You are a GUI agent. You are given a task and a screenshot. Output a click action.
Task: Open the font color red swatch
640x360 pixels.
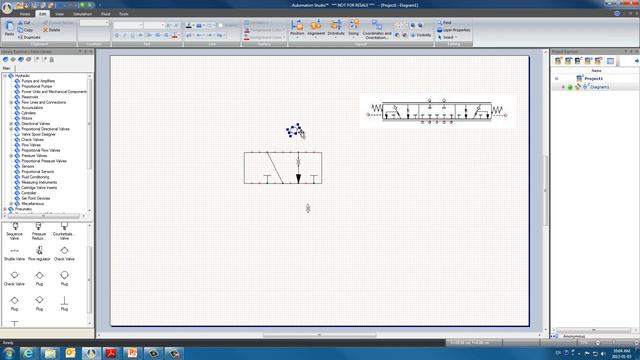click(175, 36)
